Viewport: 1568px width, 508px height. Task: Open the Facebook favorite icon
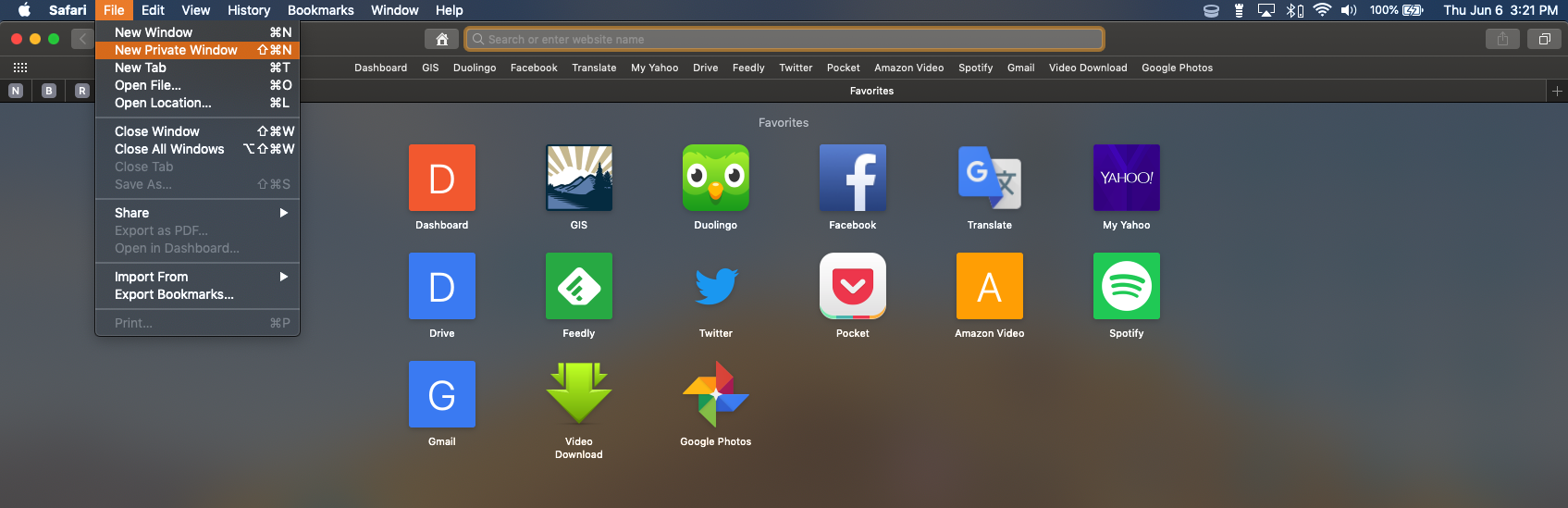(853, 178)
